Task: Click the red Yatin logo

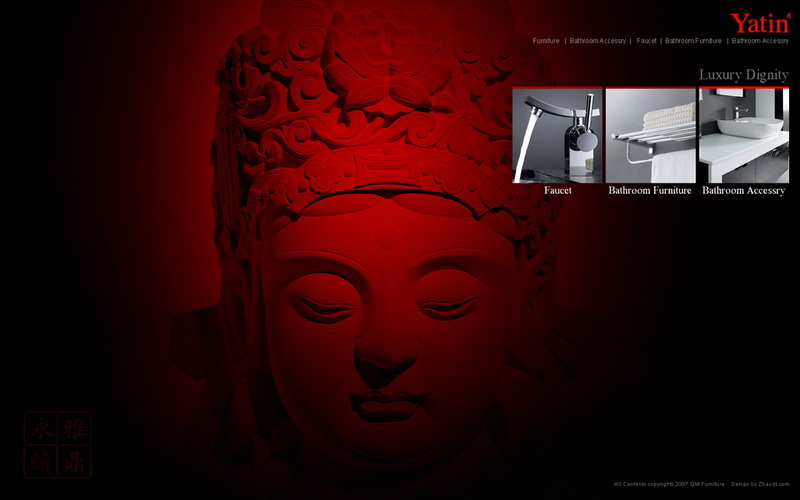Action: (x=757, y=23)
